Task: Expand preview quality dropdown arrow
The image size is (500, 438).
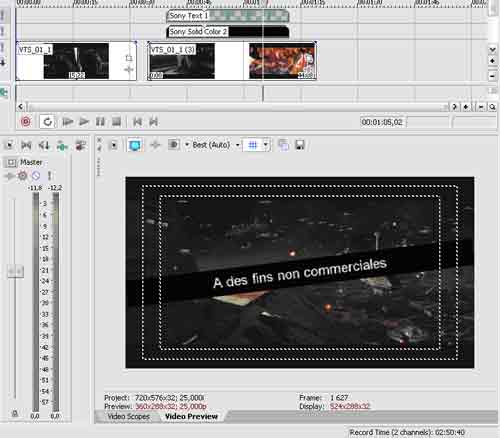Action: pos(237,145)
